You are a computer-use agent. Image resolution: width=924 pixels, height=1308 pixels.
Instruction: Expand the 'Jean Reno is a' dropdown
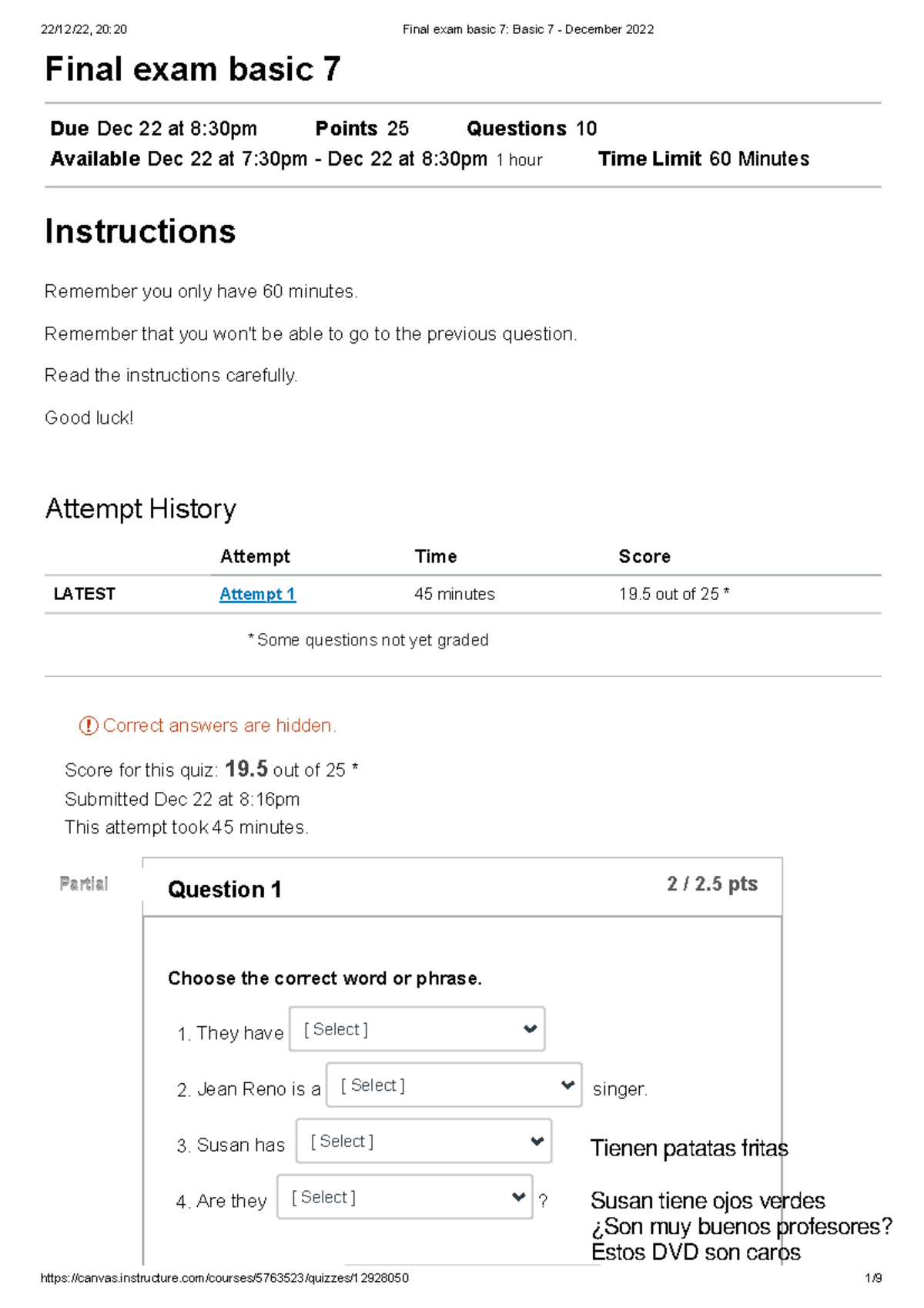click(454, 1085)
